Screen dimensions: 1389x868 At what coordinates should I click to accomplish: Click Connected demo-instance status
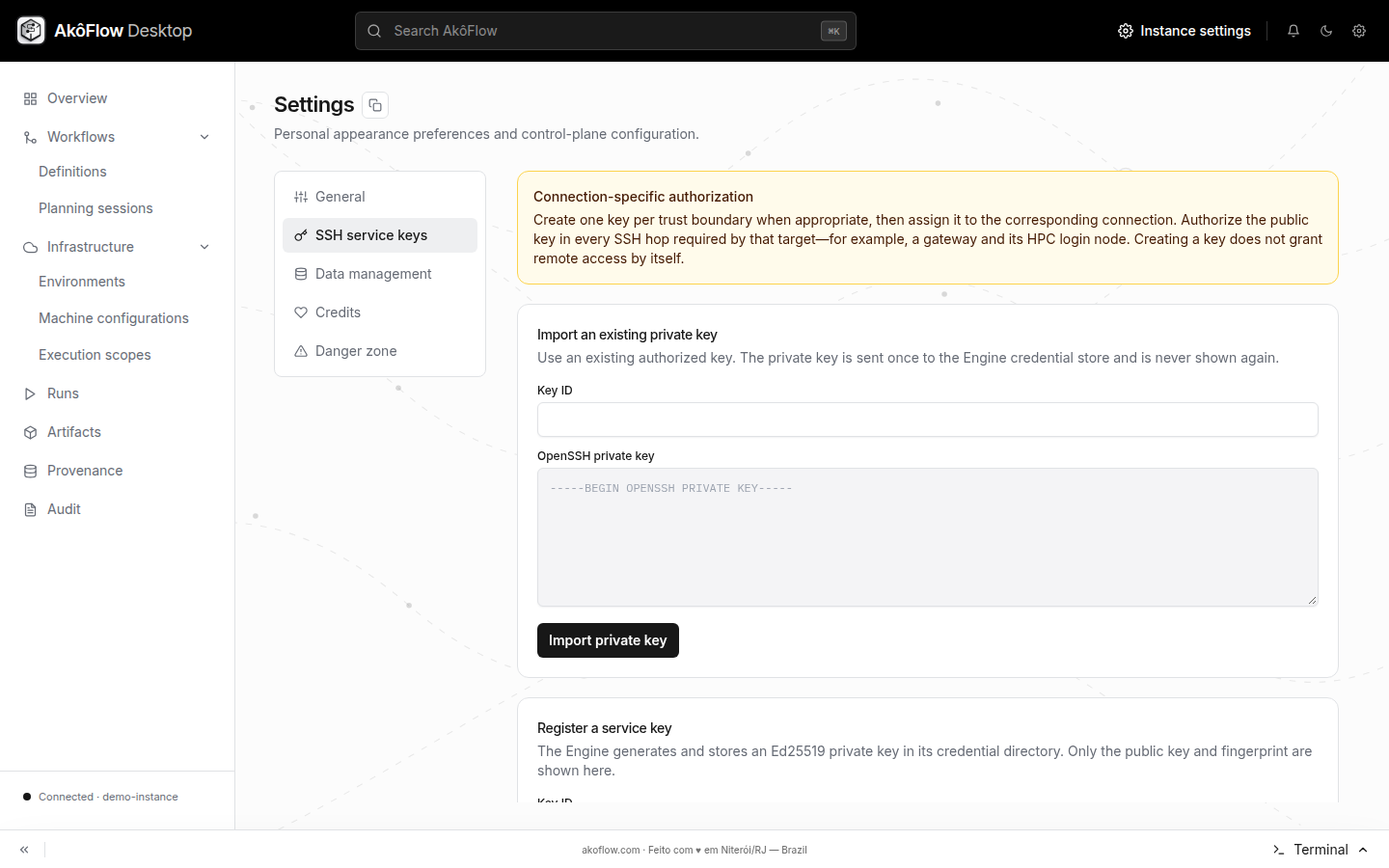pos(100,797)
